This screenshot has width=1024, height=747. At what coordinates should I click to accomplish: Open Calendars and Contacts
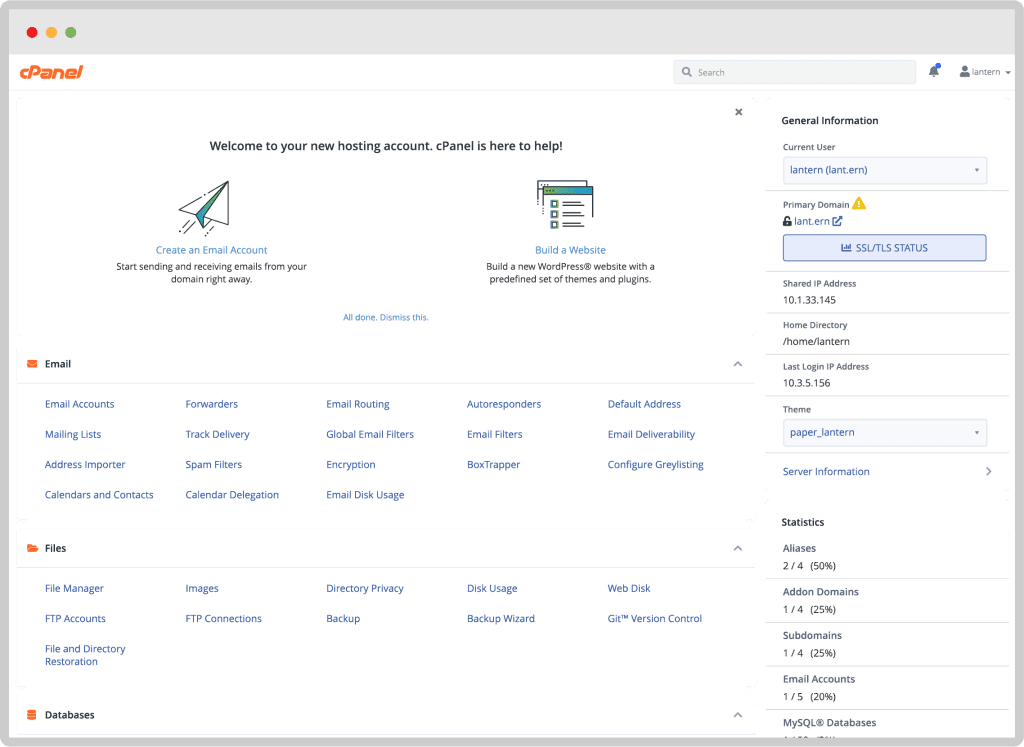coord(99,495)
